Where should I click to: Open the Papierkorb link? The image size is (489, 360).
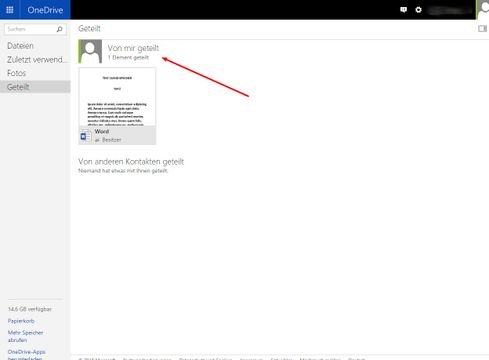coord(21,321)
